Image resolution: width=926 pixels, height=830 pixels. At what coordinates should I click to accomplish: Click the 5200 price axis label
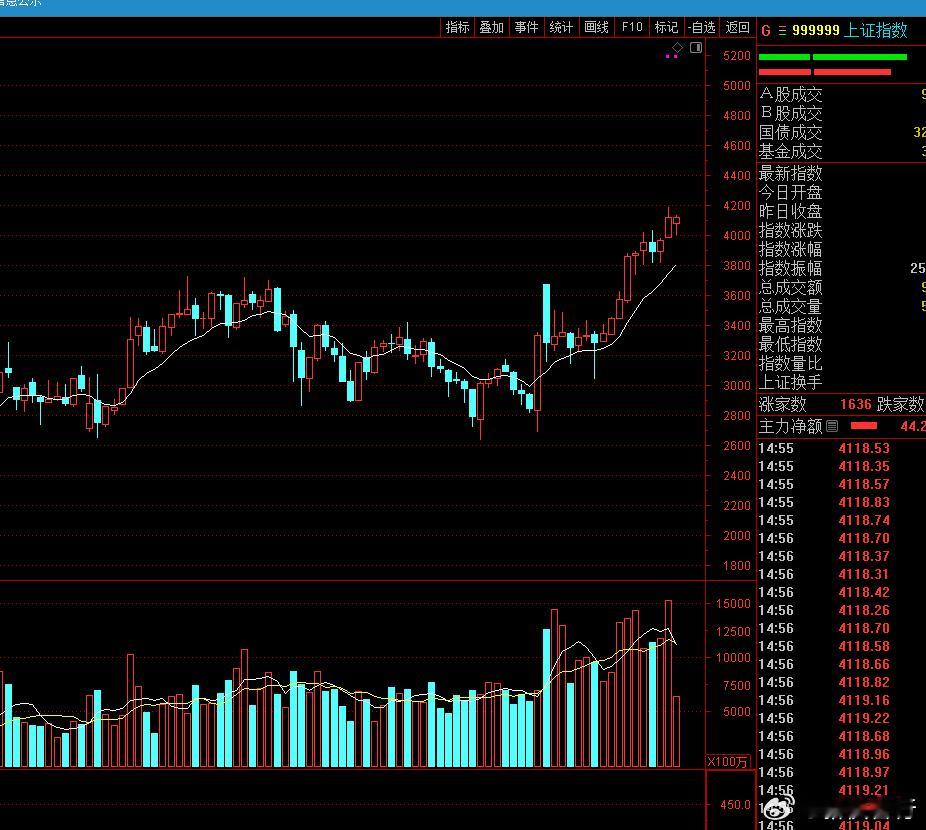736,56
